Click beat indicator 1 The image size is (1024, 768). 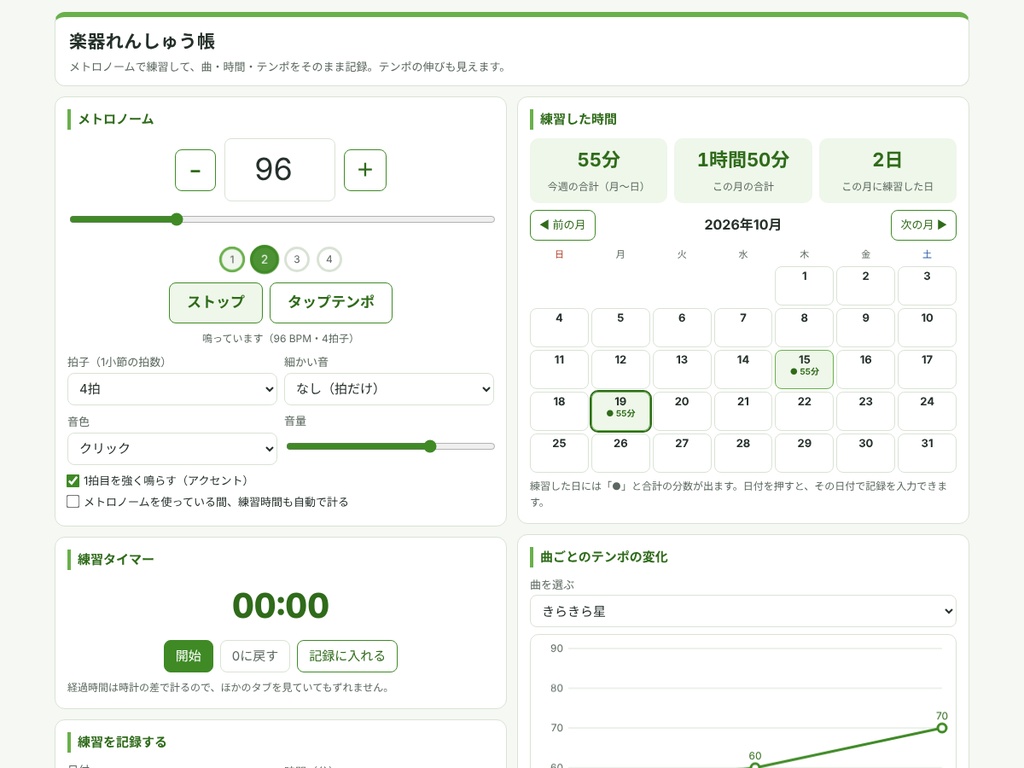pyautogui.click(x=232, y=259)
